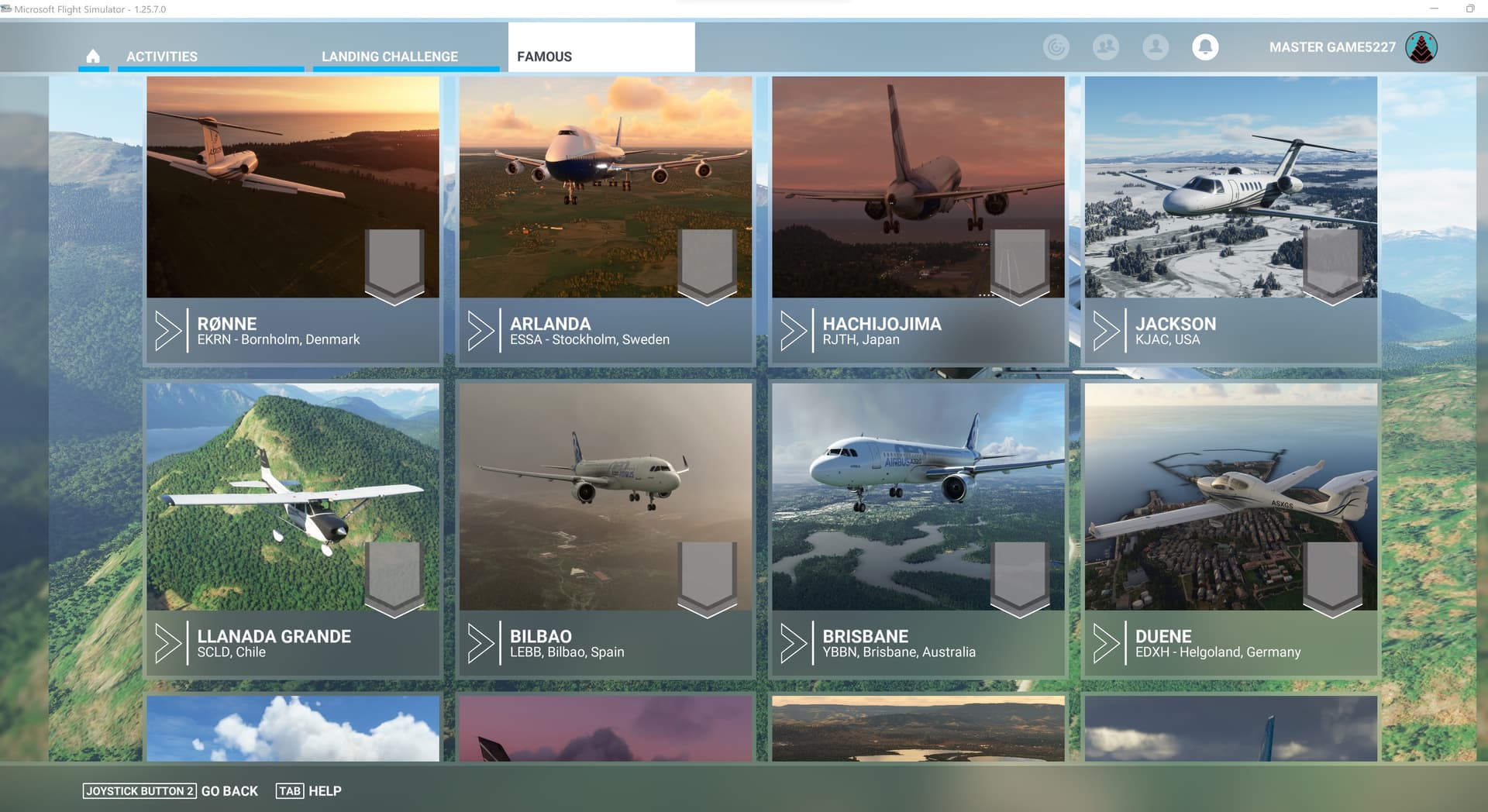Click the grey score badge on Bilbao
1488x812 pixels.
707,579
